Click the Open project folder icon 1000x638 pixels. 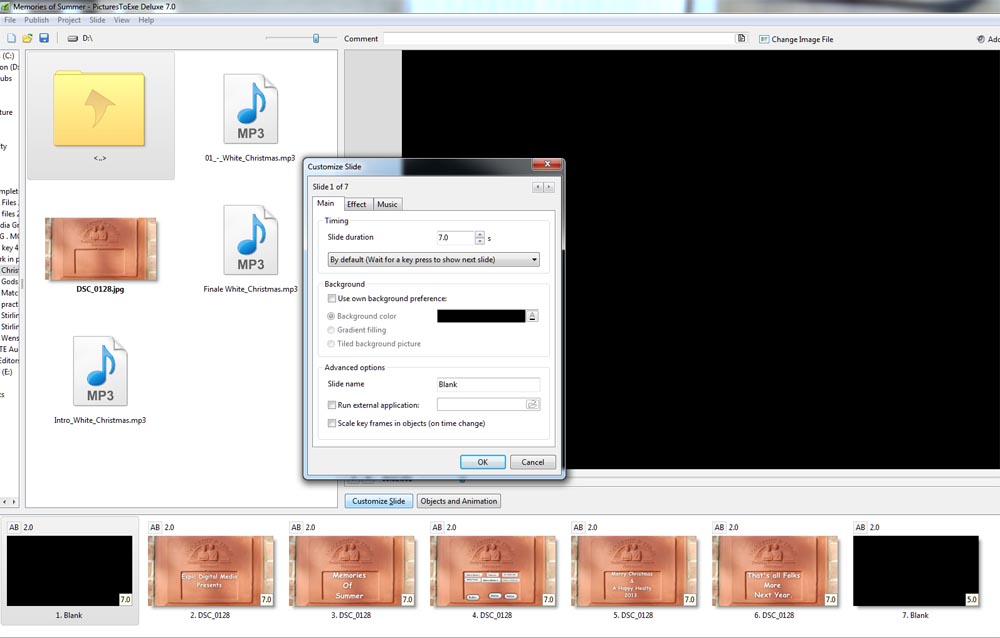tap(27, 38)
